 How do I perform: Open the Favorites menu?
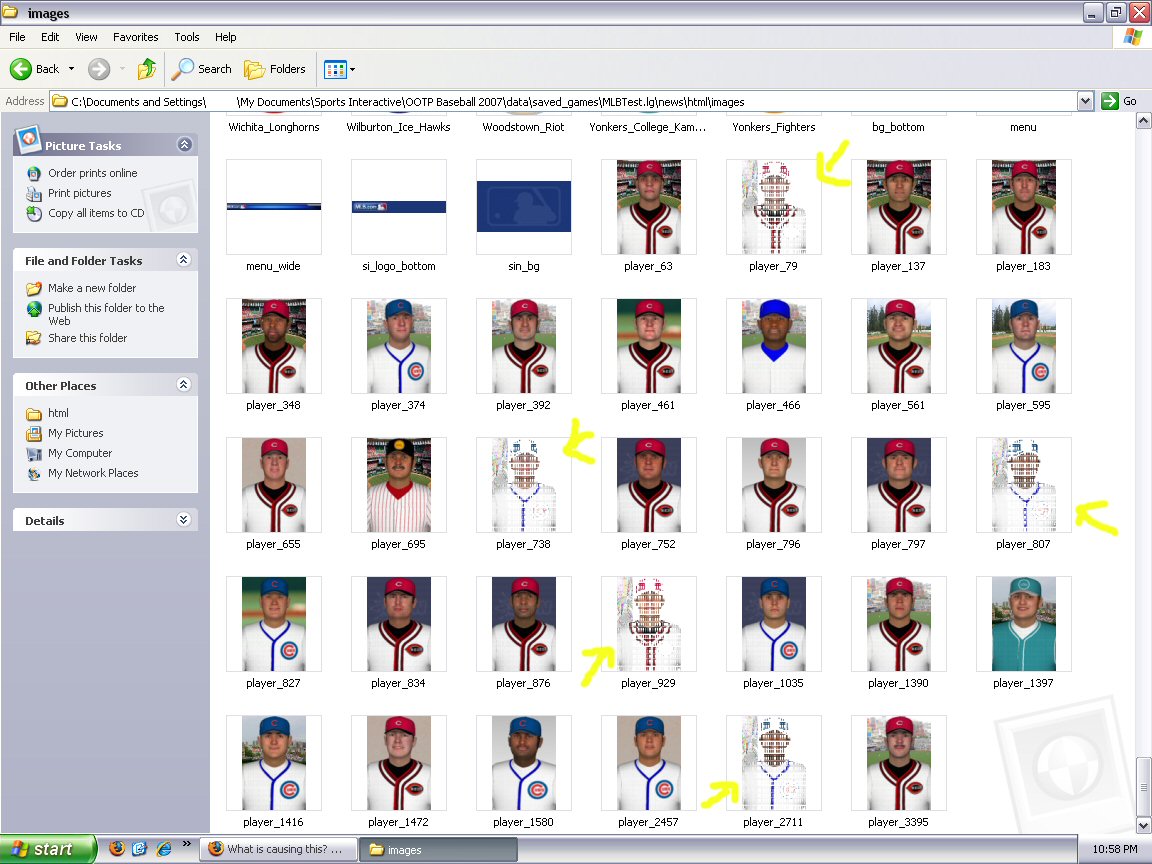135,37
